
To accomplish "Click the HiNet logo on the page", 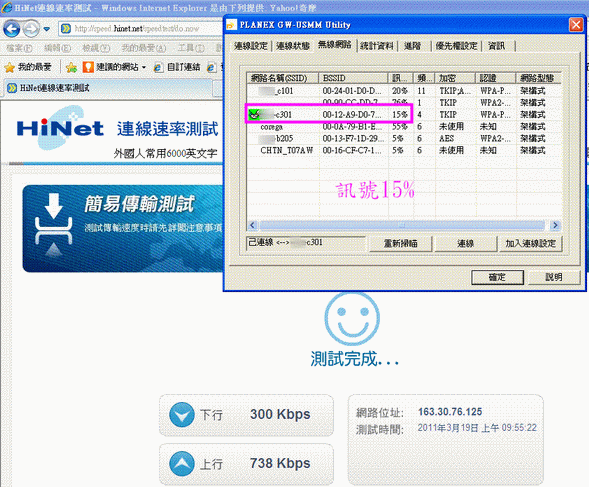I will pyautogui.click(x=60, y=128).
